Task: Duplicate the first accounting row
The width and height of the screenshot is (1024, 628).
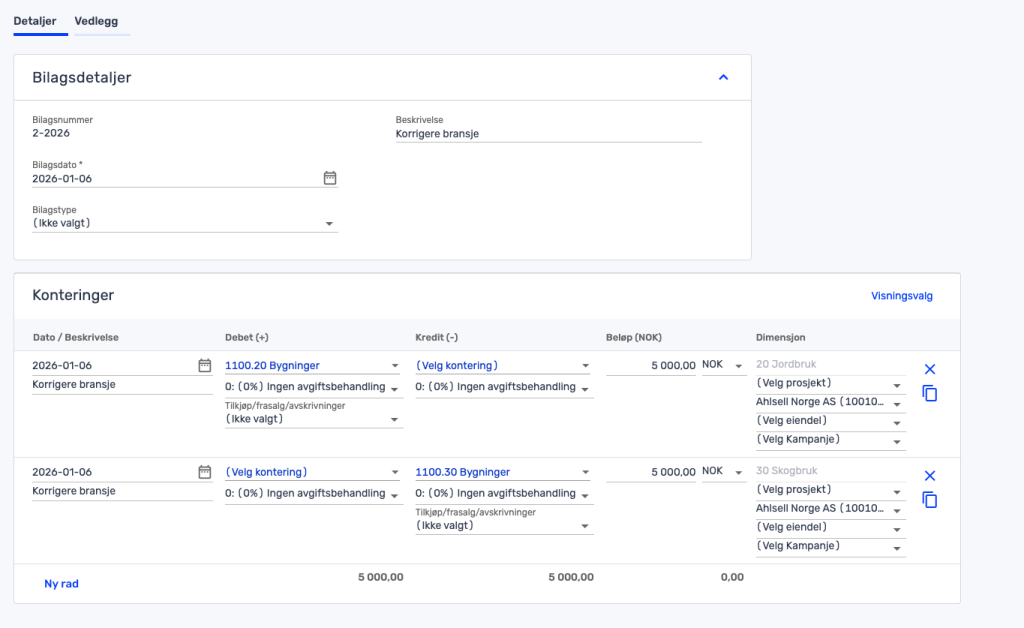Action: coord(930,394)
